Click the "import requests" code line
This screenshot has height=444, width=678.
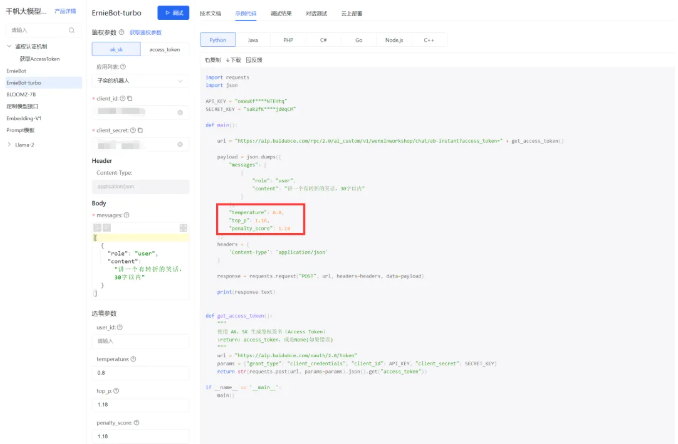(x=227, y=77)
